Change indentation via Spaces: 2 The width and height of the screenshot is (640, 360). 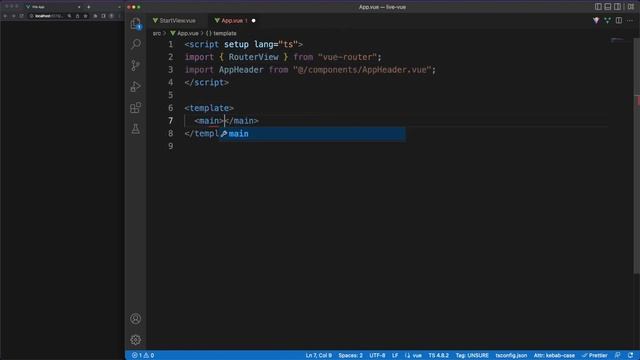tap(350, 356)
